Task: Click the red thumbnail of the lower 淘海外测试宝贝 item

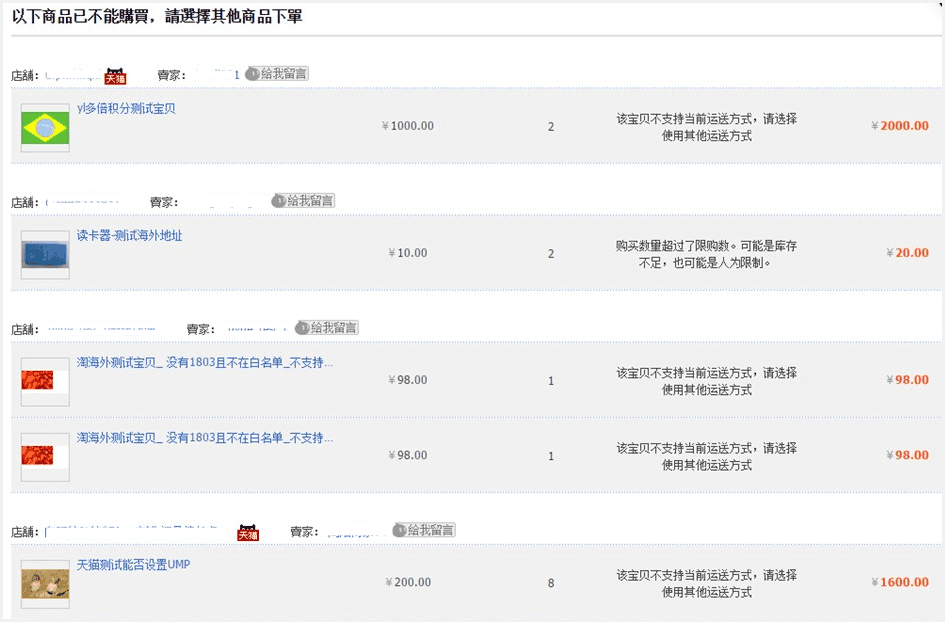Action: (x=45, y=457)
